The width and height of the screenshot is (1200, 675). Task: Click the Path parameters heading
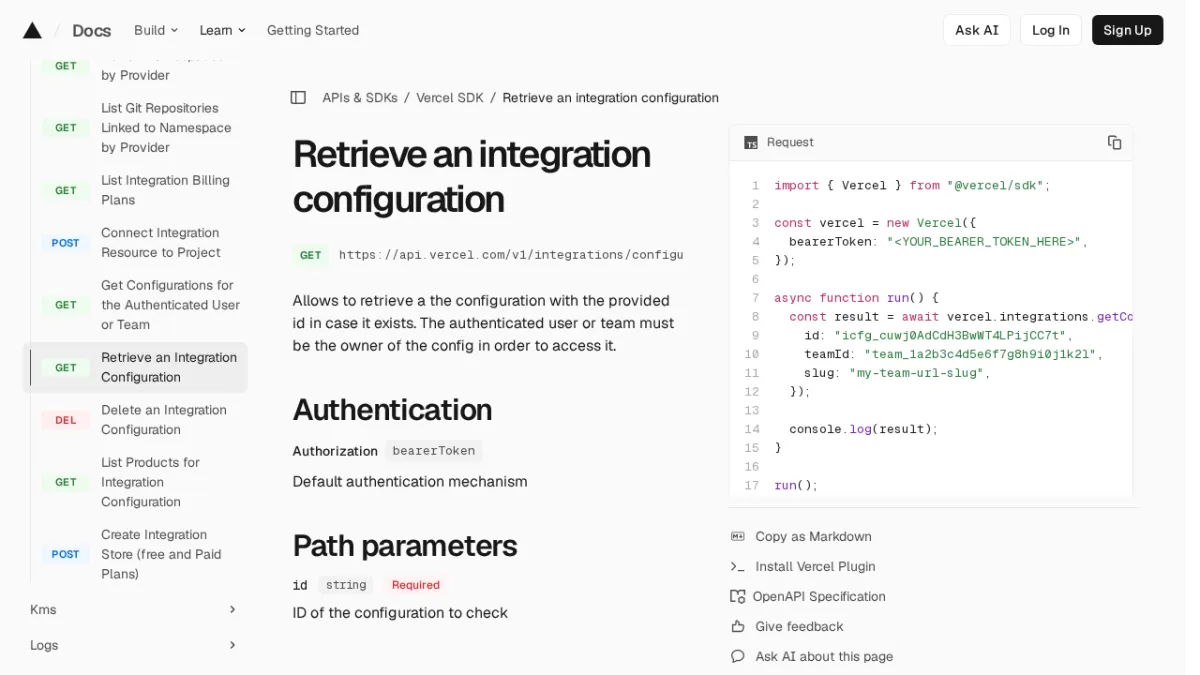pyautogui.click(x=405, y=546)
